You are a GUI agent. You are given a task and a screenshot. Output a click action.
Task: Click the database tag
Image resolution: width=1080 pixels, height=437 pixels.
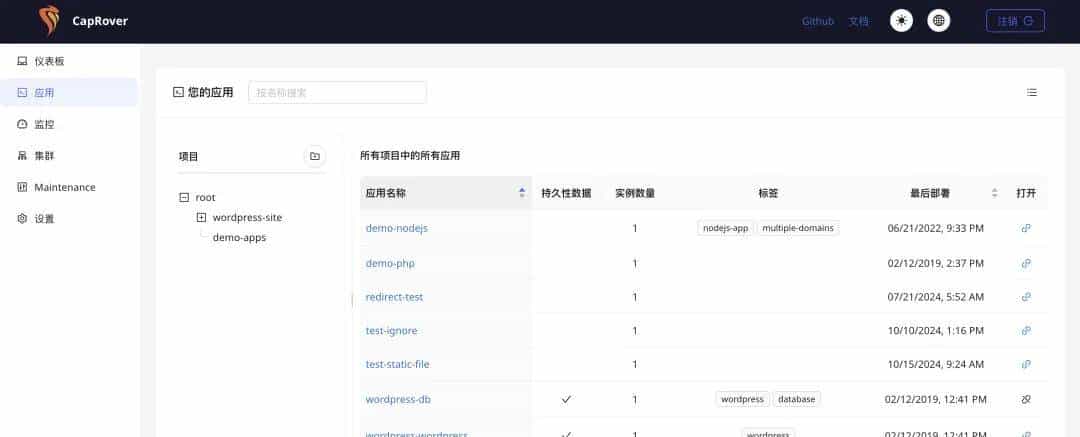point(796,399)
